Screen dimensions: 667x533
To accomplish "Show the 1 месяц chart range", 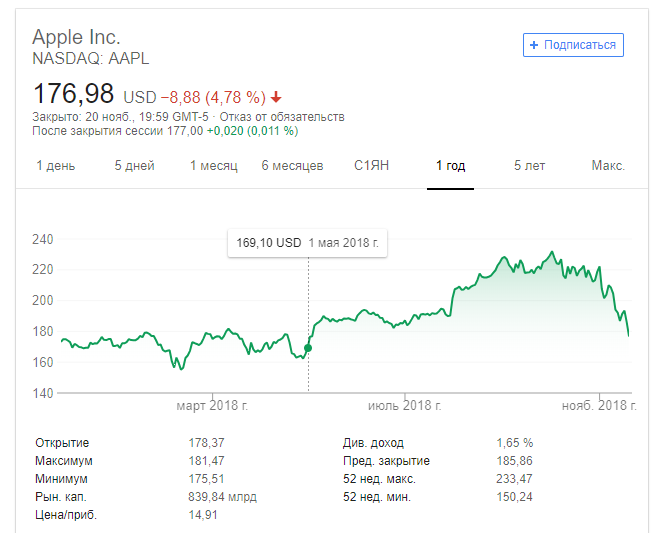I will [x=213, y=166].
